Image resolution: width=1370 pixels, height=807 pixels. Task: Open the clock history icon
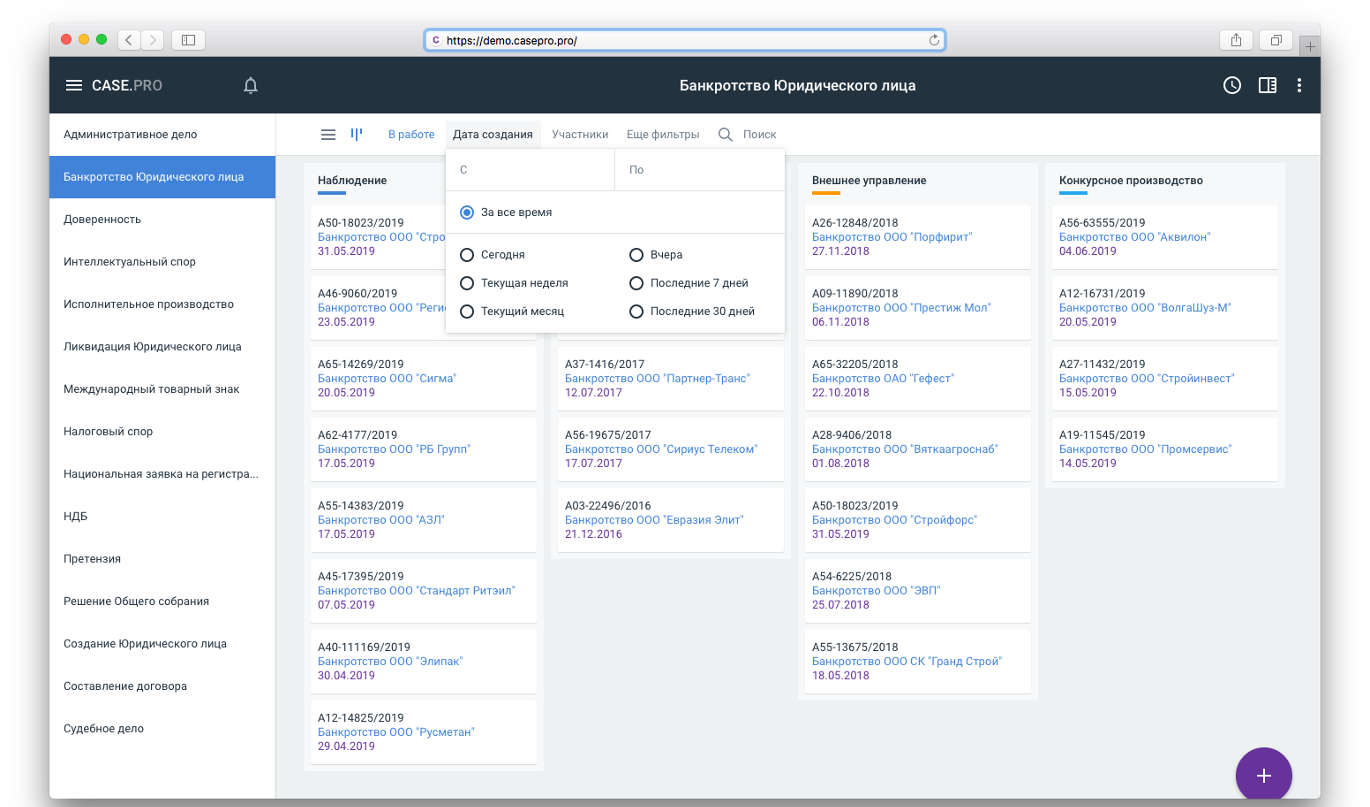point(1232,86)
